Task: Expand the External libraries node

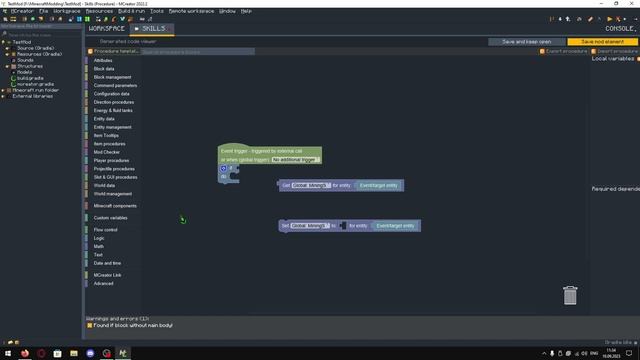Action: click(3, 96)
